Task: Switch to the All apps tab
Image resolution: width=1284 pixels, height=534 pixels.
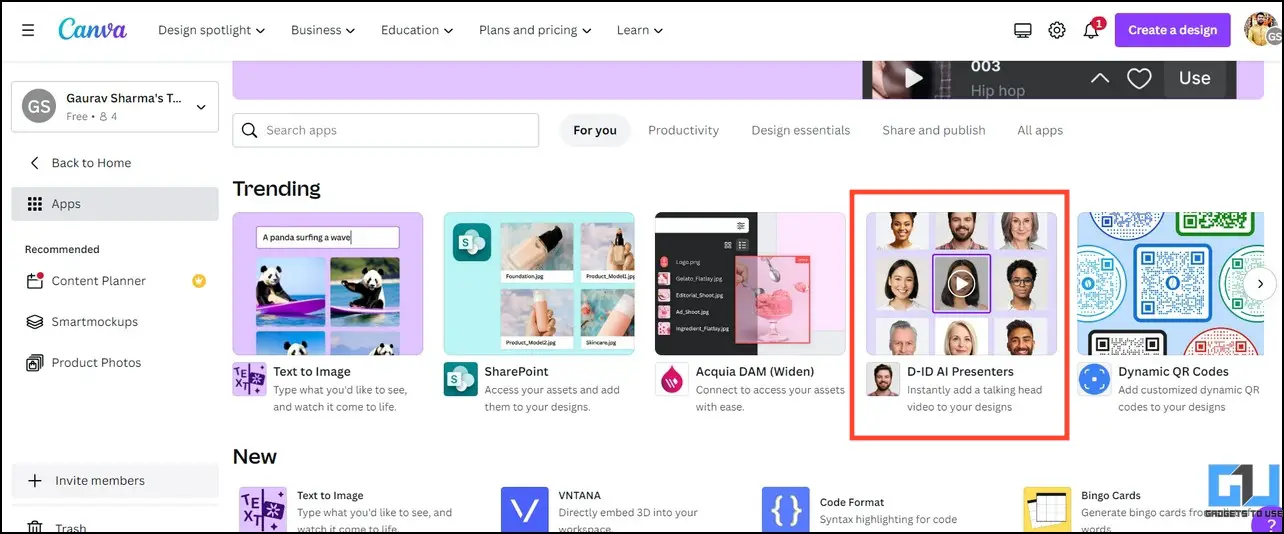Action: tap(1040, 130)
